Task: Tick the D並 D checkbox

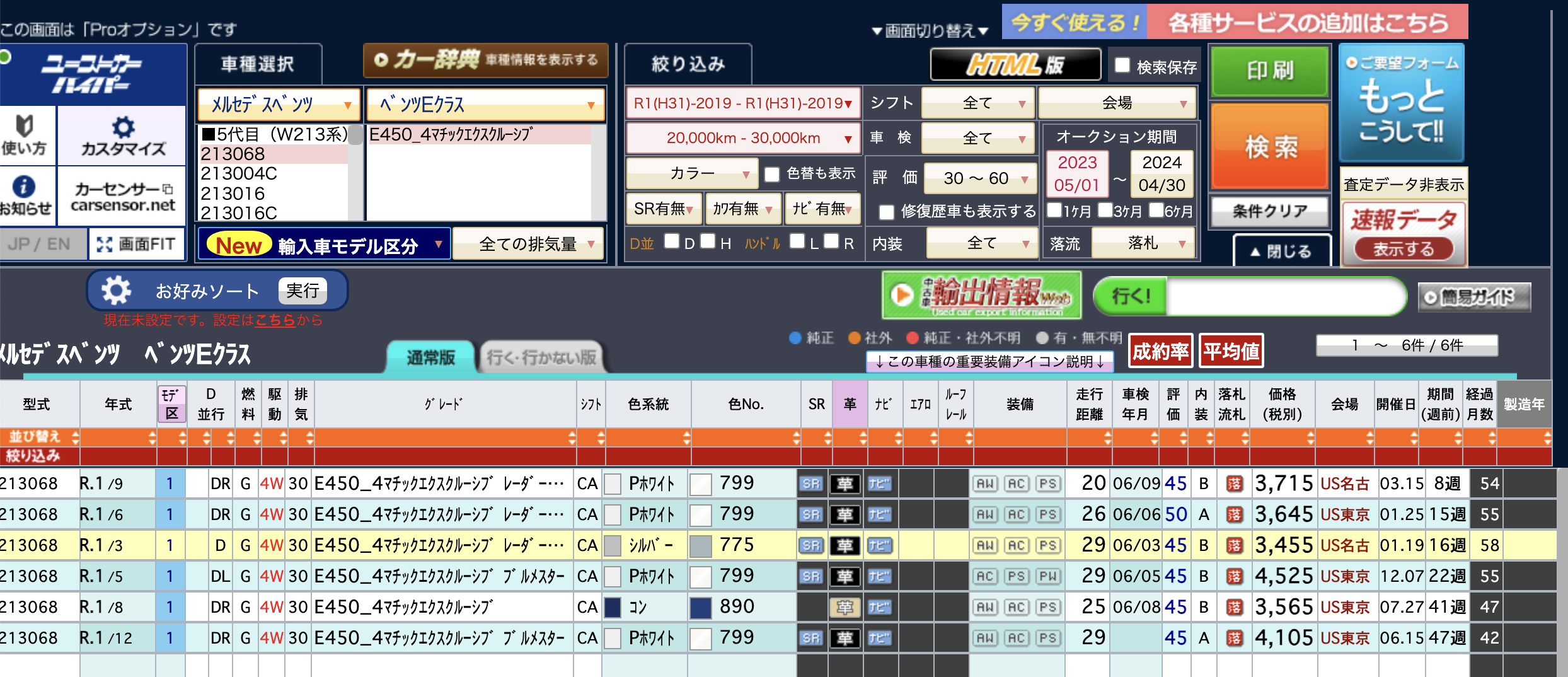Action: (x=672, y=241)
